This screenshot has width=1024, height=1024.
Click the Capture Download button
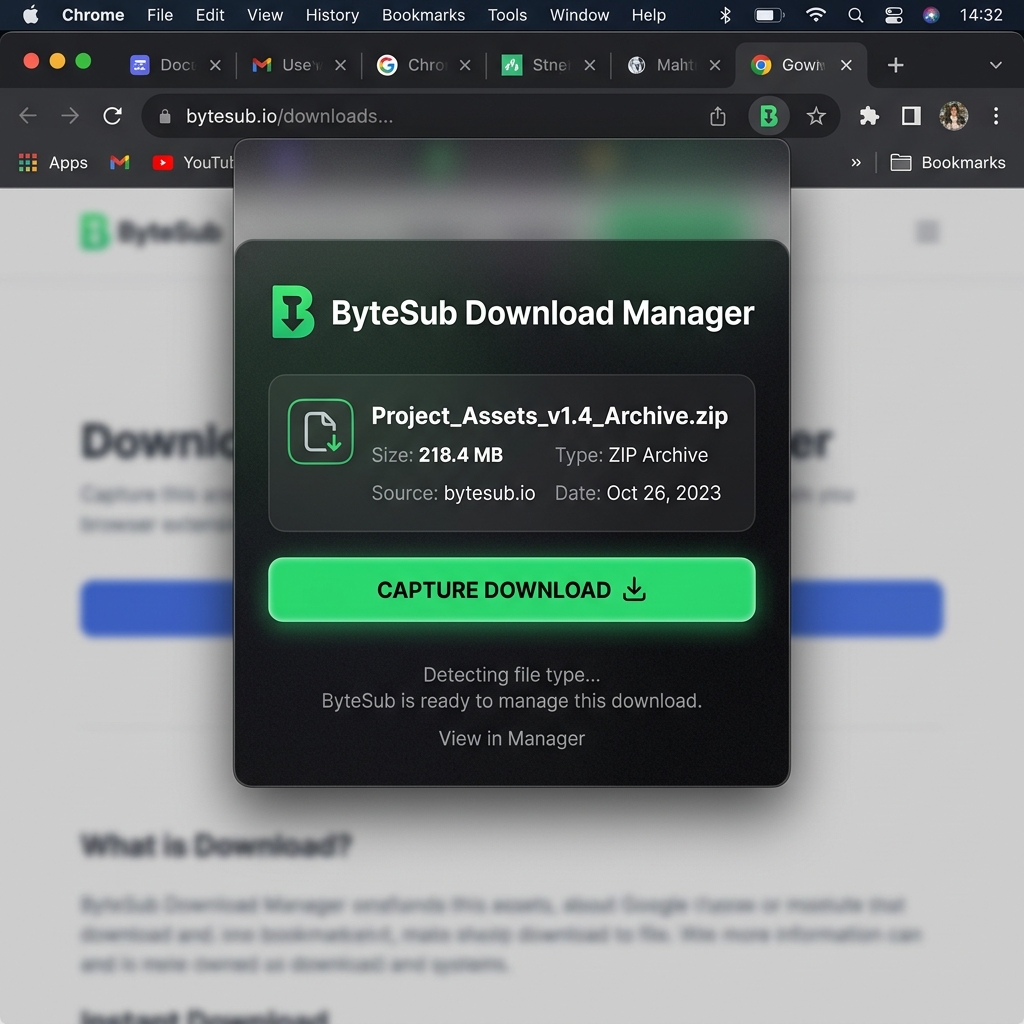click(511, 590)
